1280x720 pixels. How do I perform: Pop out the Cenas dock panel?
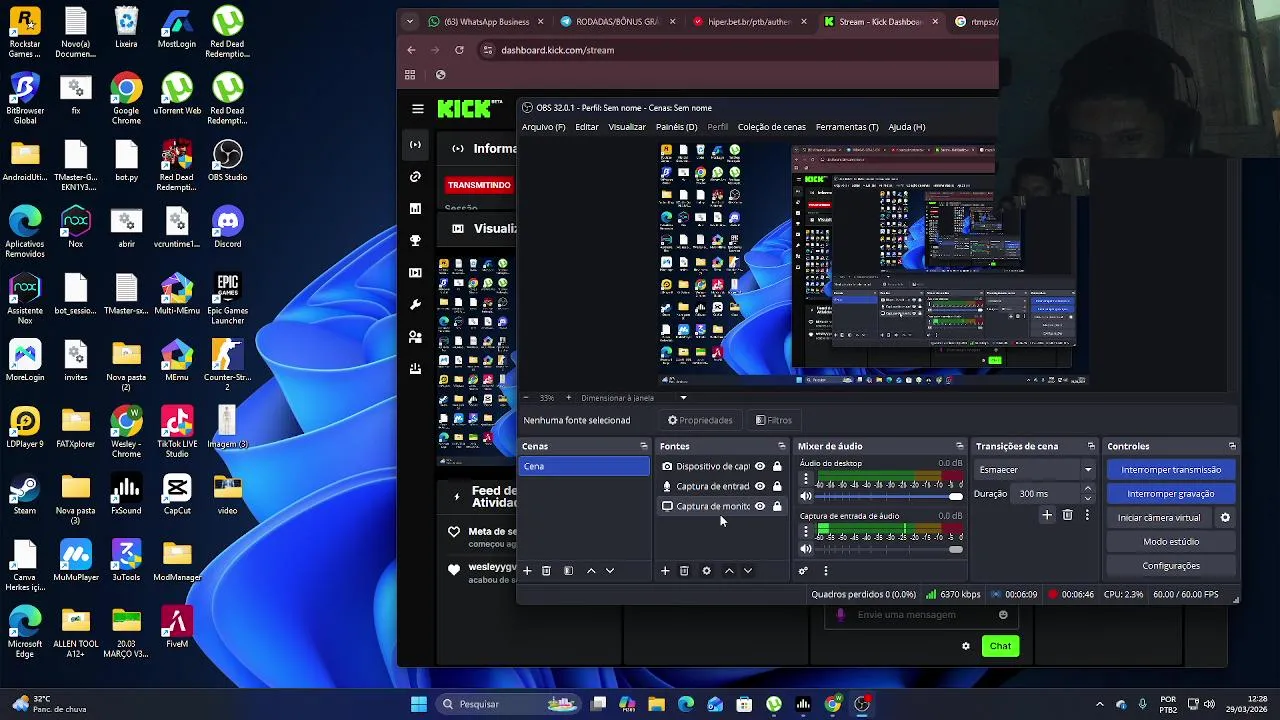coord(644,446)
